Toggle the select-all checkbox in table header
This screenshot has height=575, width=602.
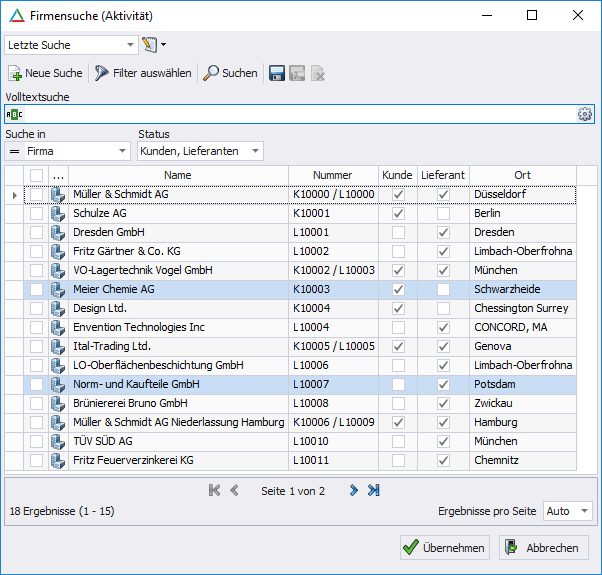click(x=37, y=175)
